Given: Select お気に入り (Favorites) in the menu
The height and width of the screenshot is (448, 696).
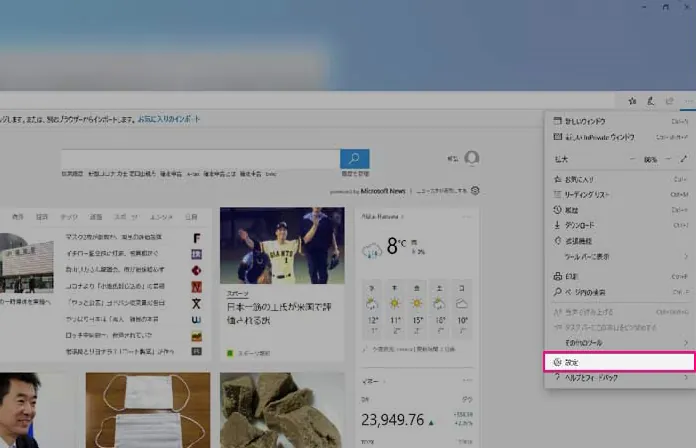Looking at the screenshot, I should click(x=620, y=179).
